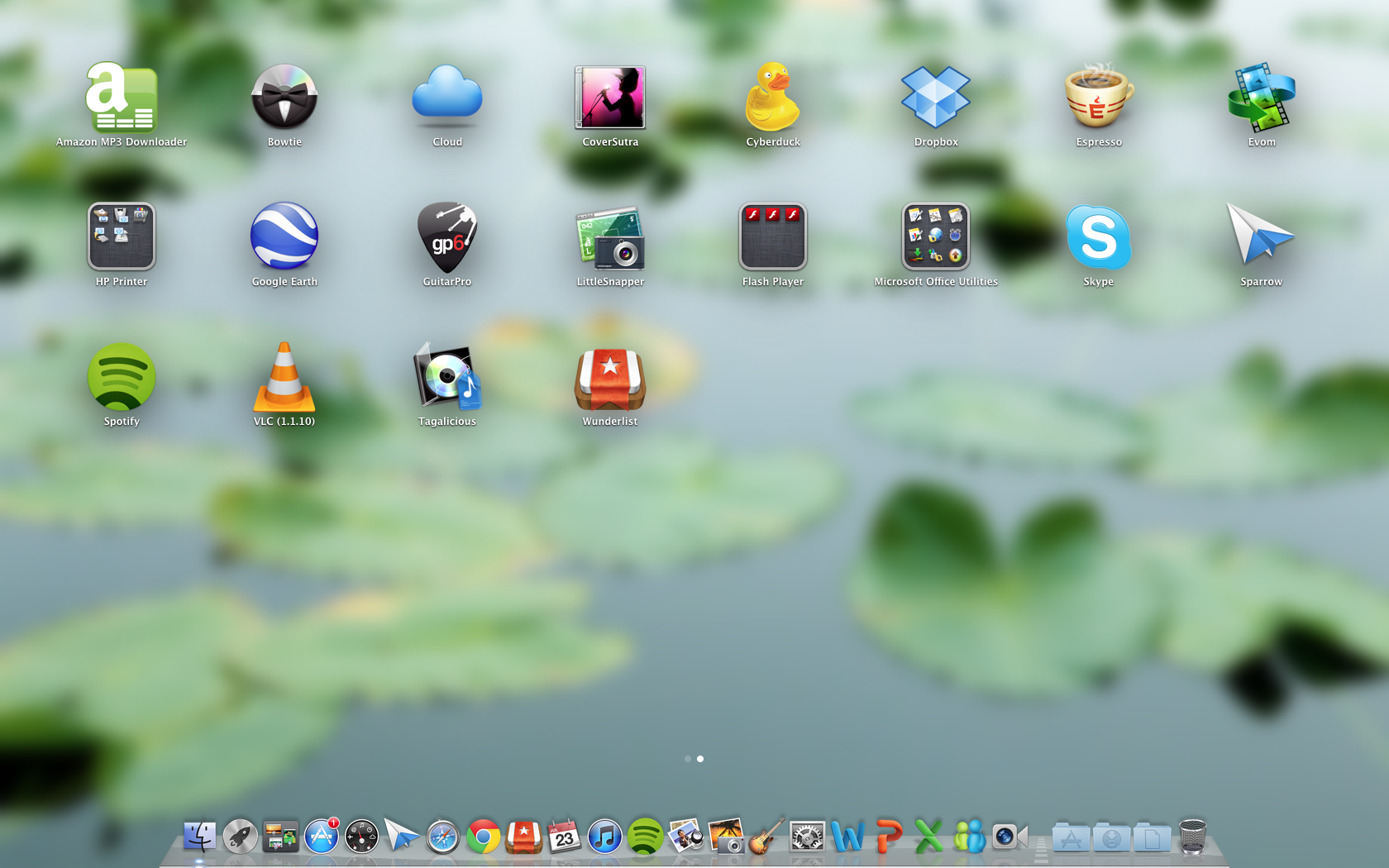Open Safari from the Dock
Viewport: 1389px width, 868px height.
442,837
